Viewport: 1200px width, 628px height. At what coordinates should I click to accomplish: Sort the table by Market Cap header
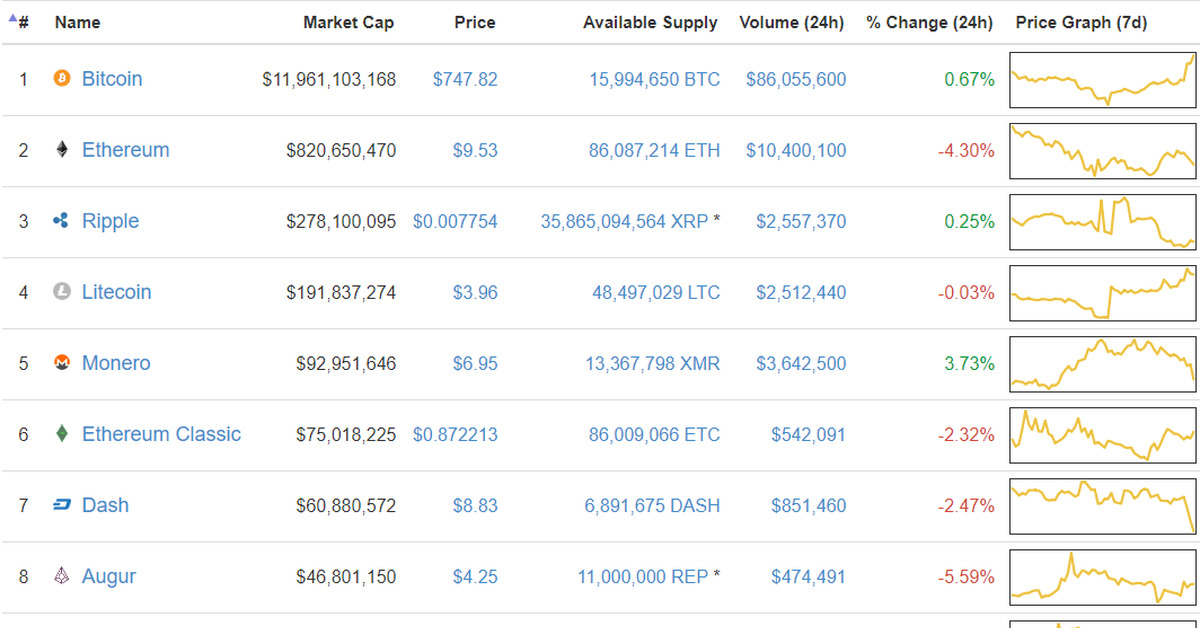tap(349, 22)
